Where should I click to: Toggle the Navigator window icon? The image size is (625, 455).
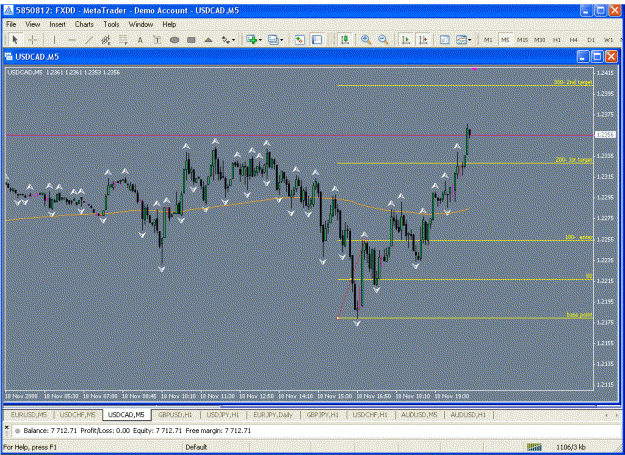pos(317,39)
